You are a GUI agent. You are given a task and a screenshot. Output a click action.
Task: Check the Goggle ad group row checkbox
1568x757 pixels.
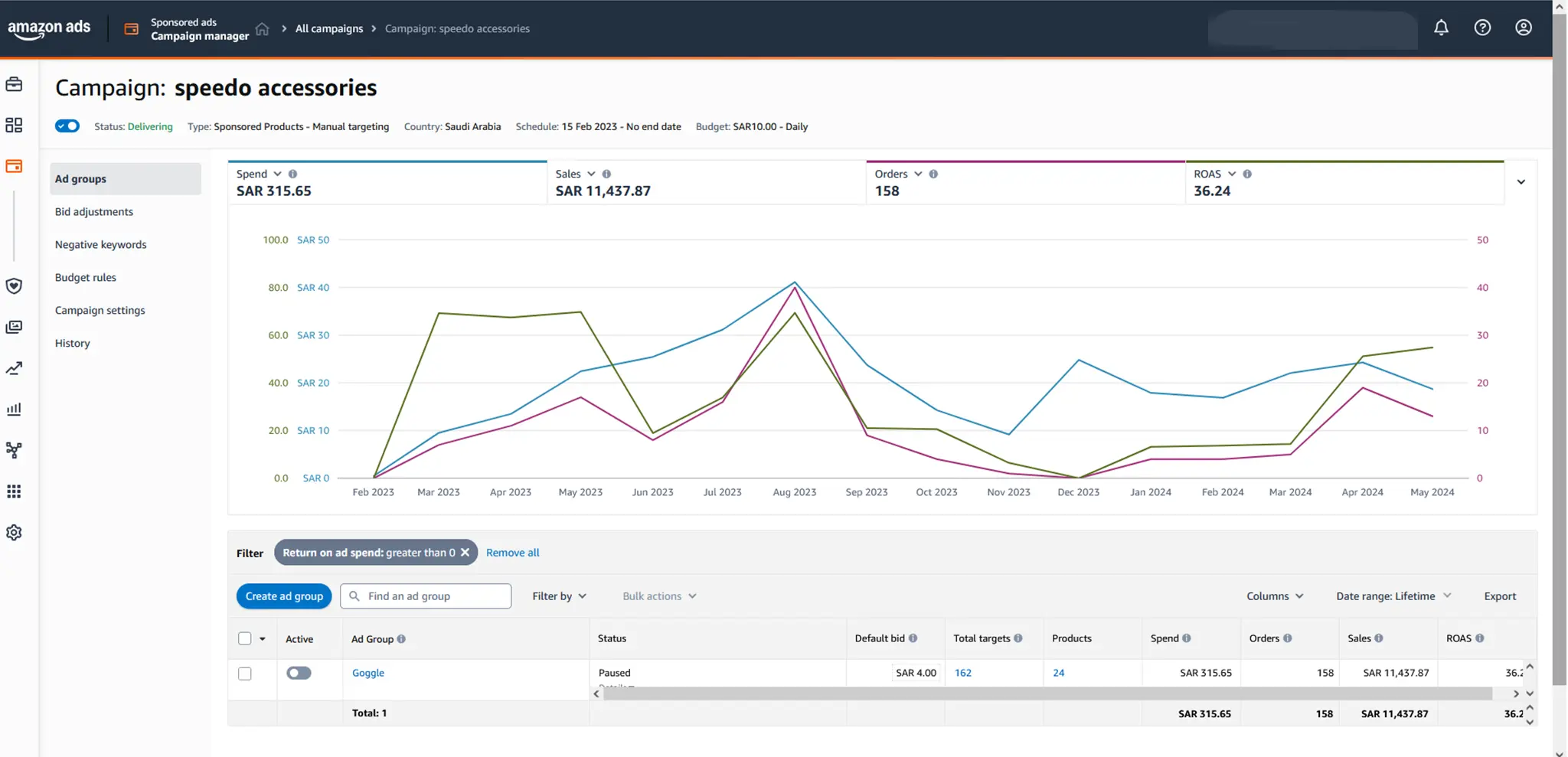click(245, 674)
